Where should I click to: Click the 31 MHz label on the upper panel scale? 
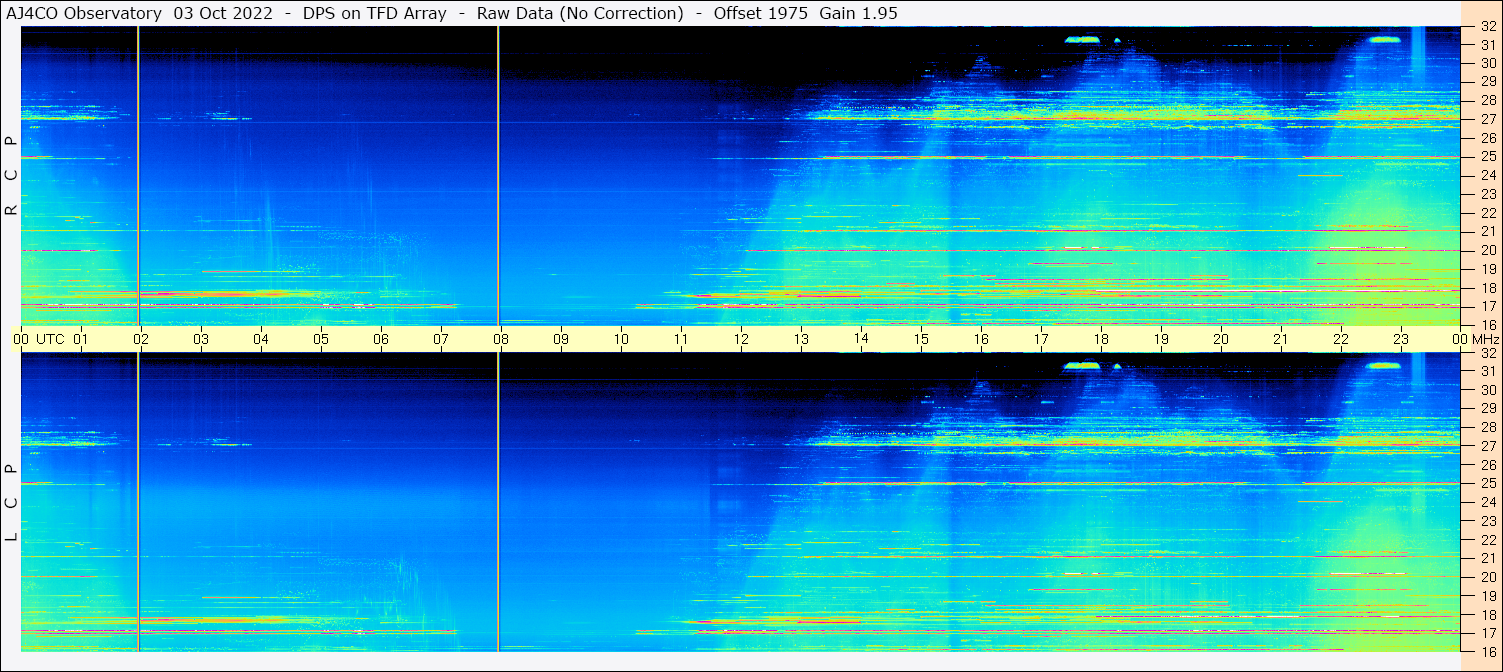click(x=1487, y=45)
